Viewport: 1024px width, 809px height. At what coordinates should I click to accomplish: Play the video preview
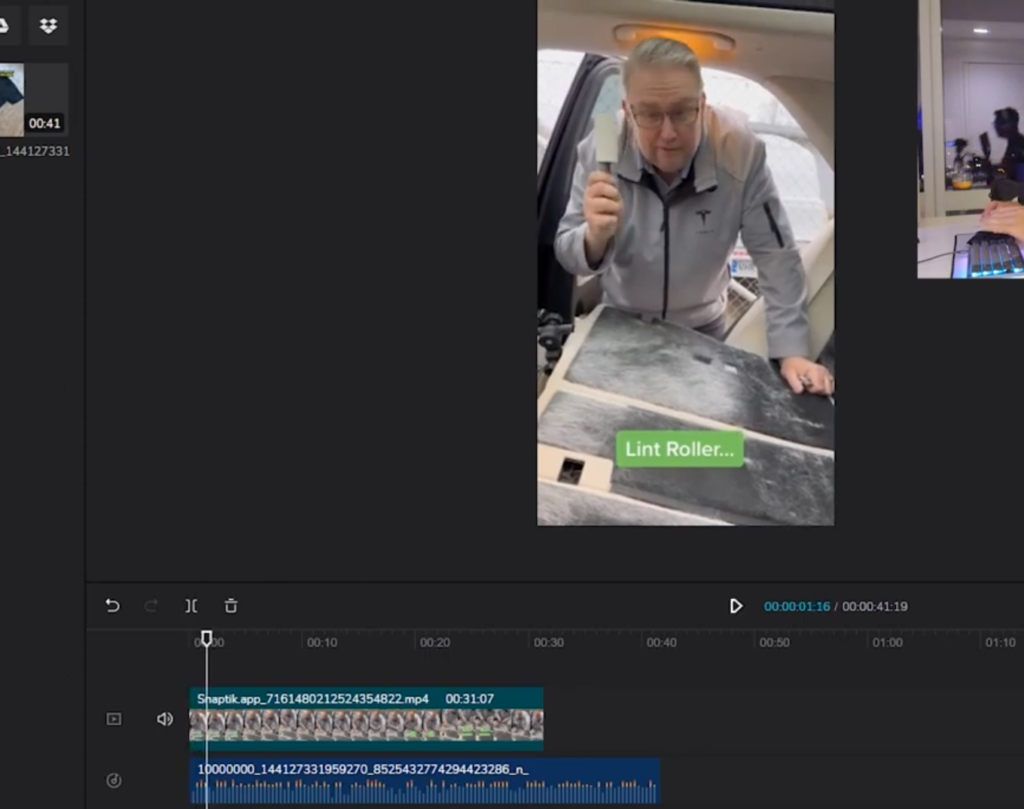pyautogui.click(x=736, y=606)
